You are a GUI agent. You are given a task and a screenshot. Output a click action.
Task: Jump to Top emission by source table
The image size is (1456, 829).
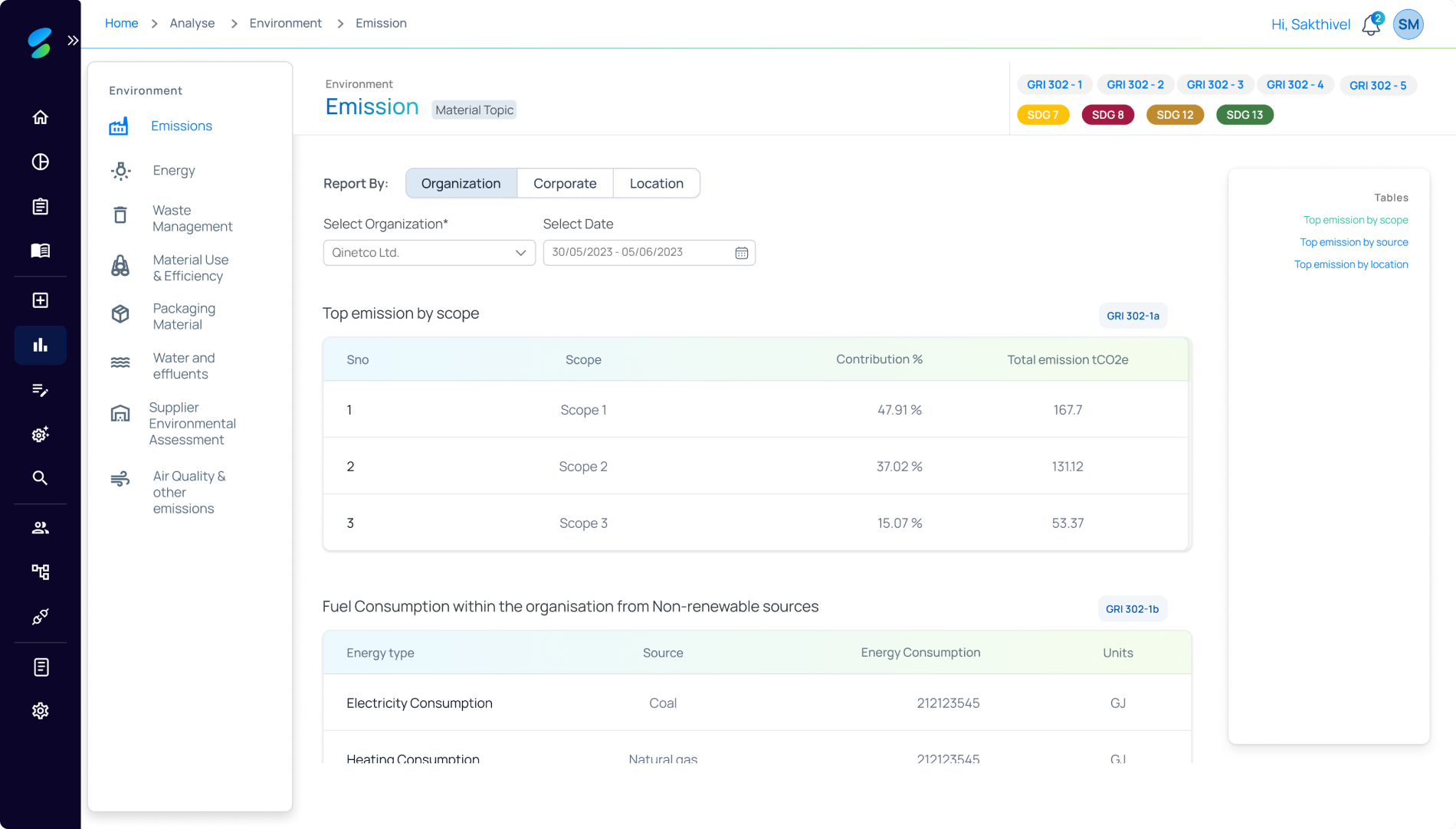[x=1353, y=242]
